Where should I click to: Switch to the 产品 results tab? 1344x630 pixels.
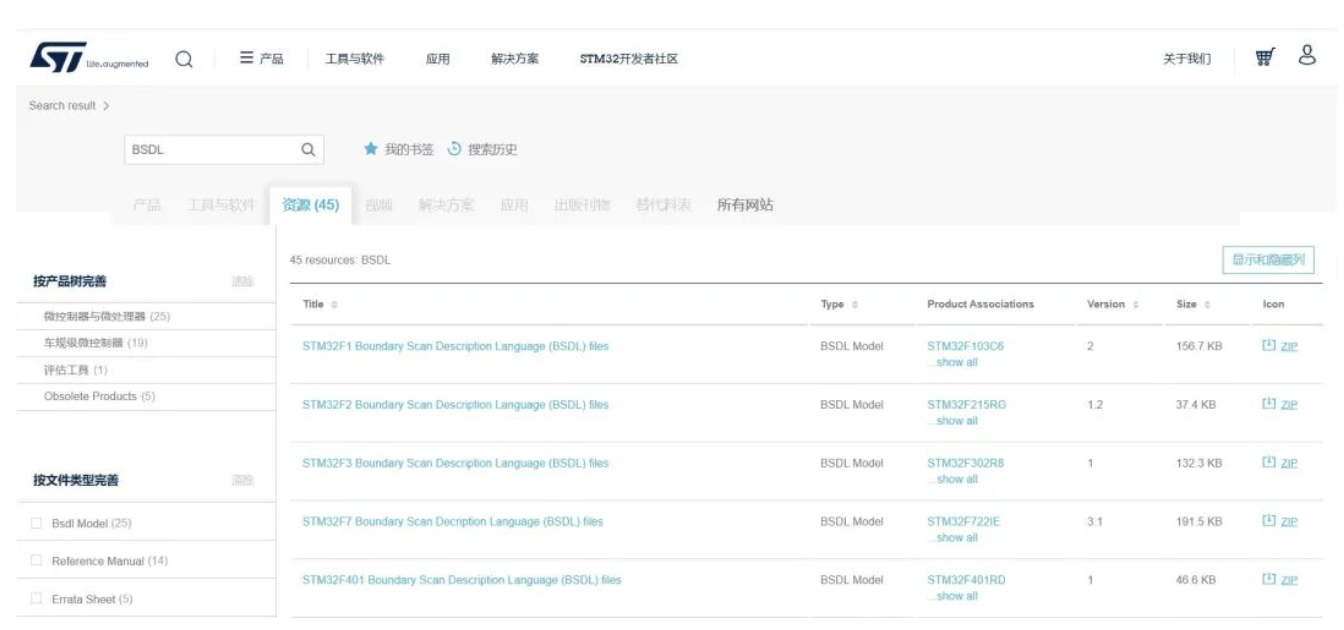147,205
